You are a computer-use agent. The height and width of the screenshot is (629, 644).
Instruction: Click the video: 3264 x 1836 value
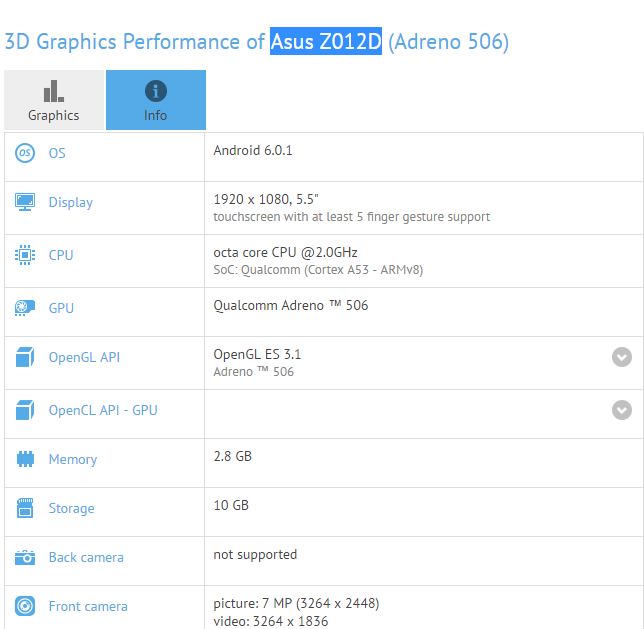(271, 621)
